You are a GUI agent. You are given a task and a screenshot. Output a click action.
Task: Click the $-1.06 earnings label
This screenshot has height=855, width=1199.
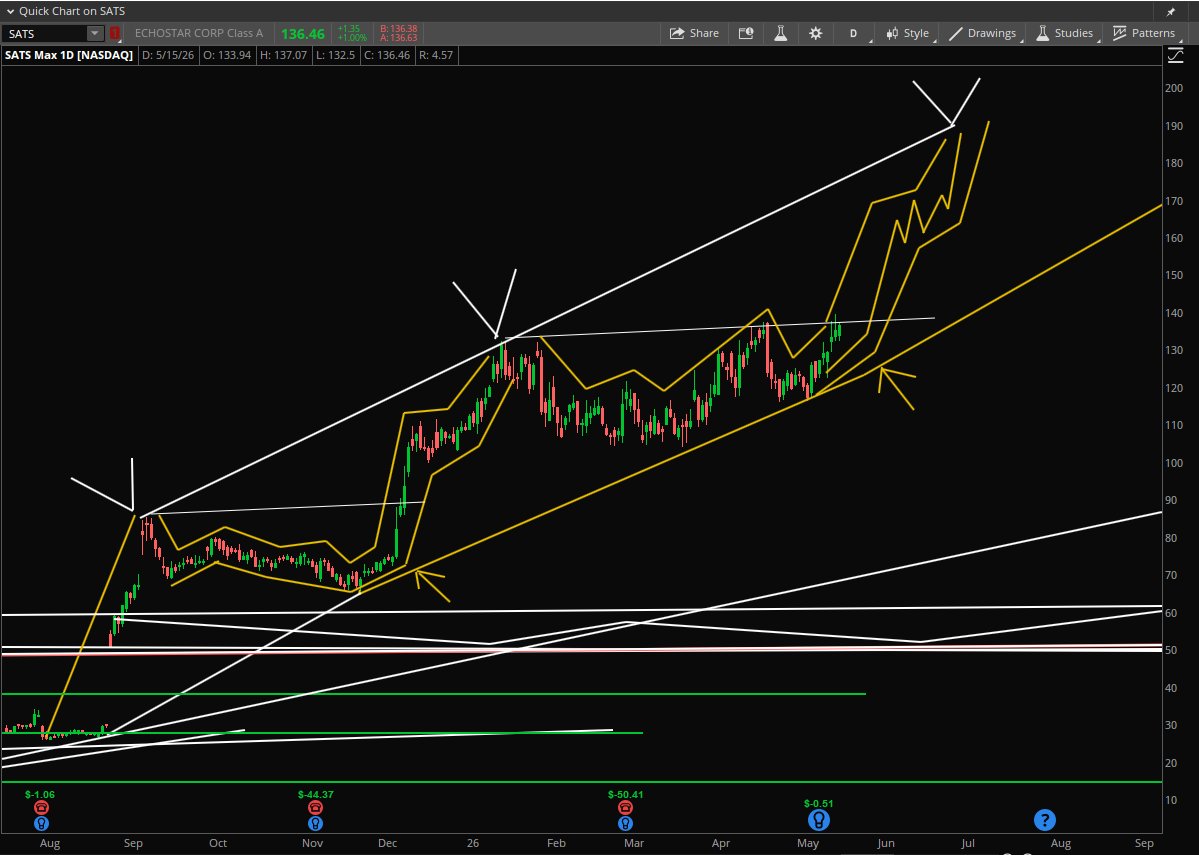[x=40, y=795]
